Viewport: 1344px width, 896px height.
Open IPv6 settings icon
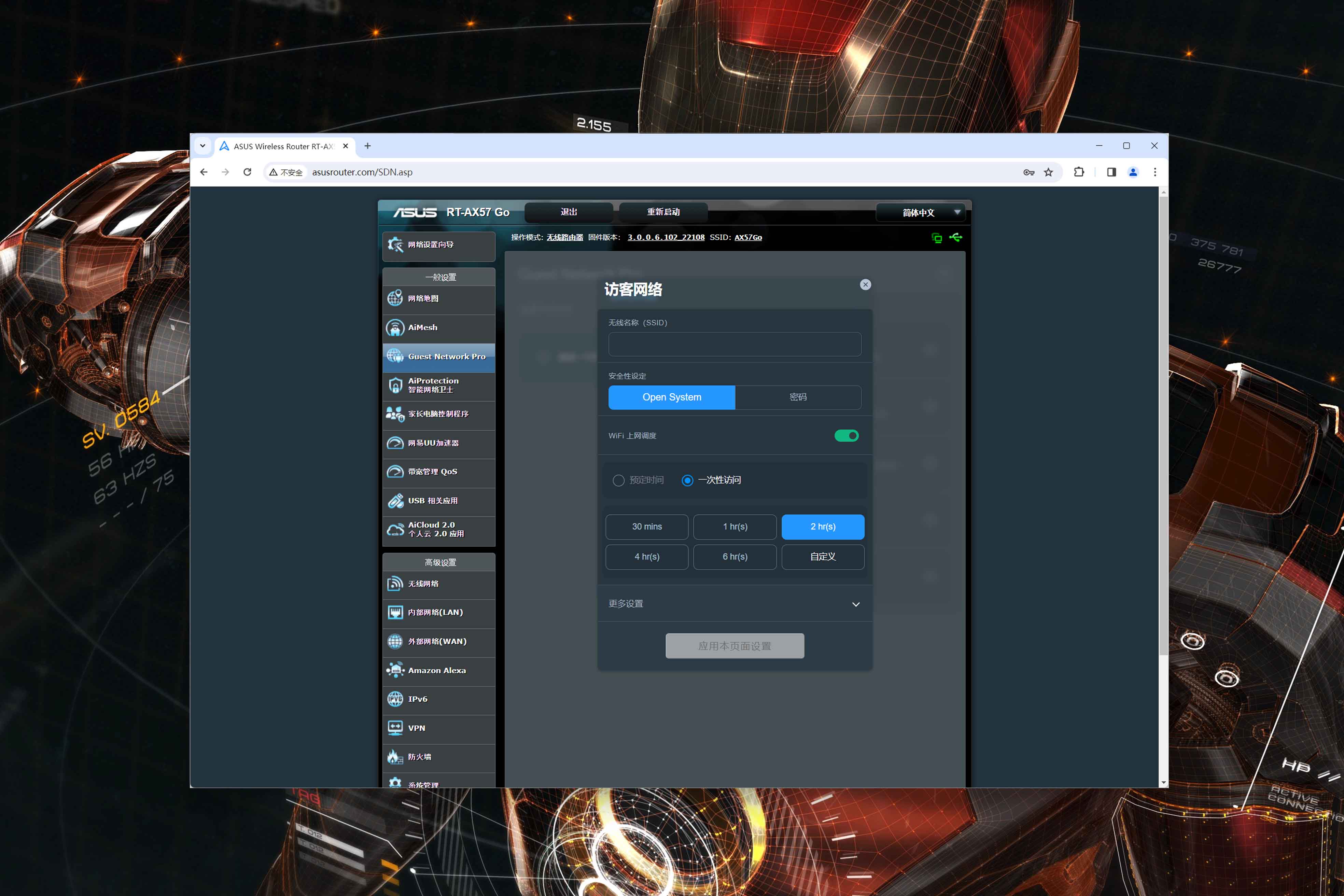tap(395, 699)
